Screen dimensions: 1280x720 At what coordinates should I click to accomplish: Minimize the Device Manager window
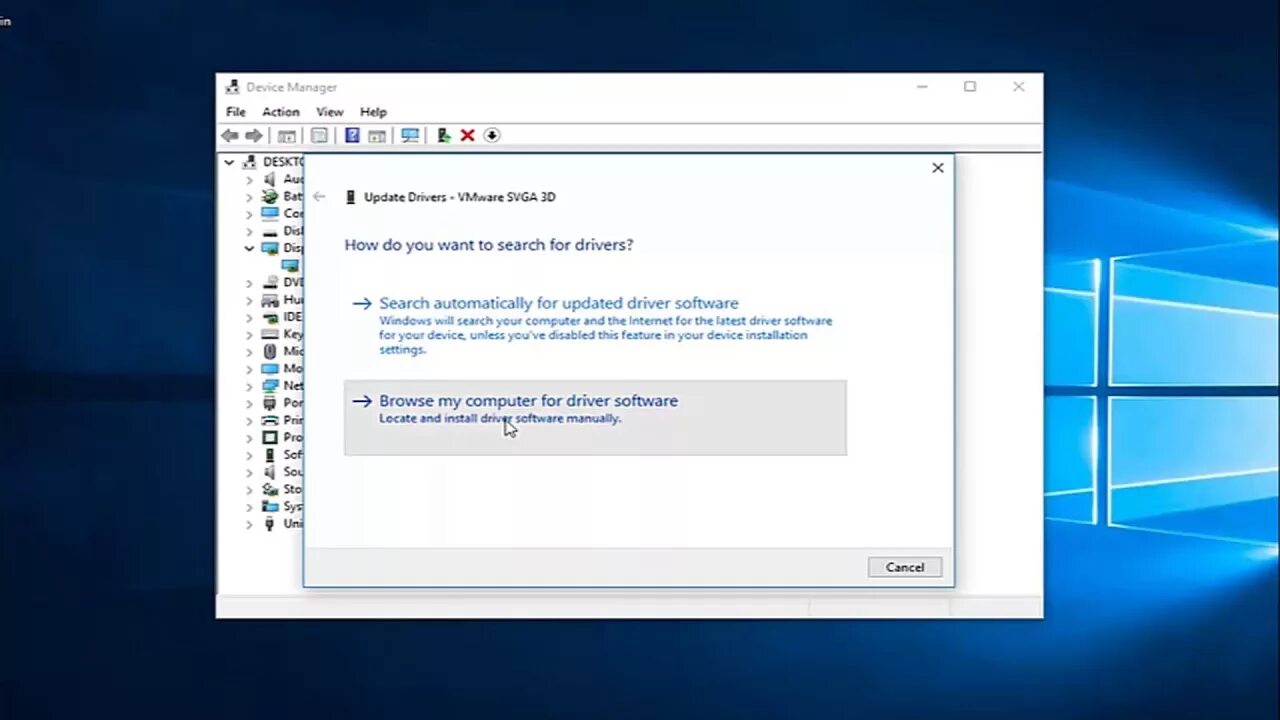pos(922,87)
